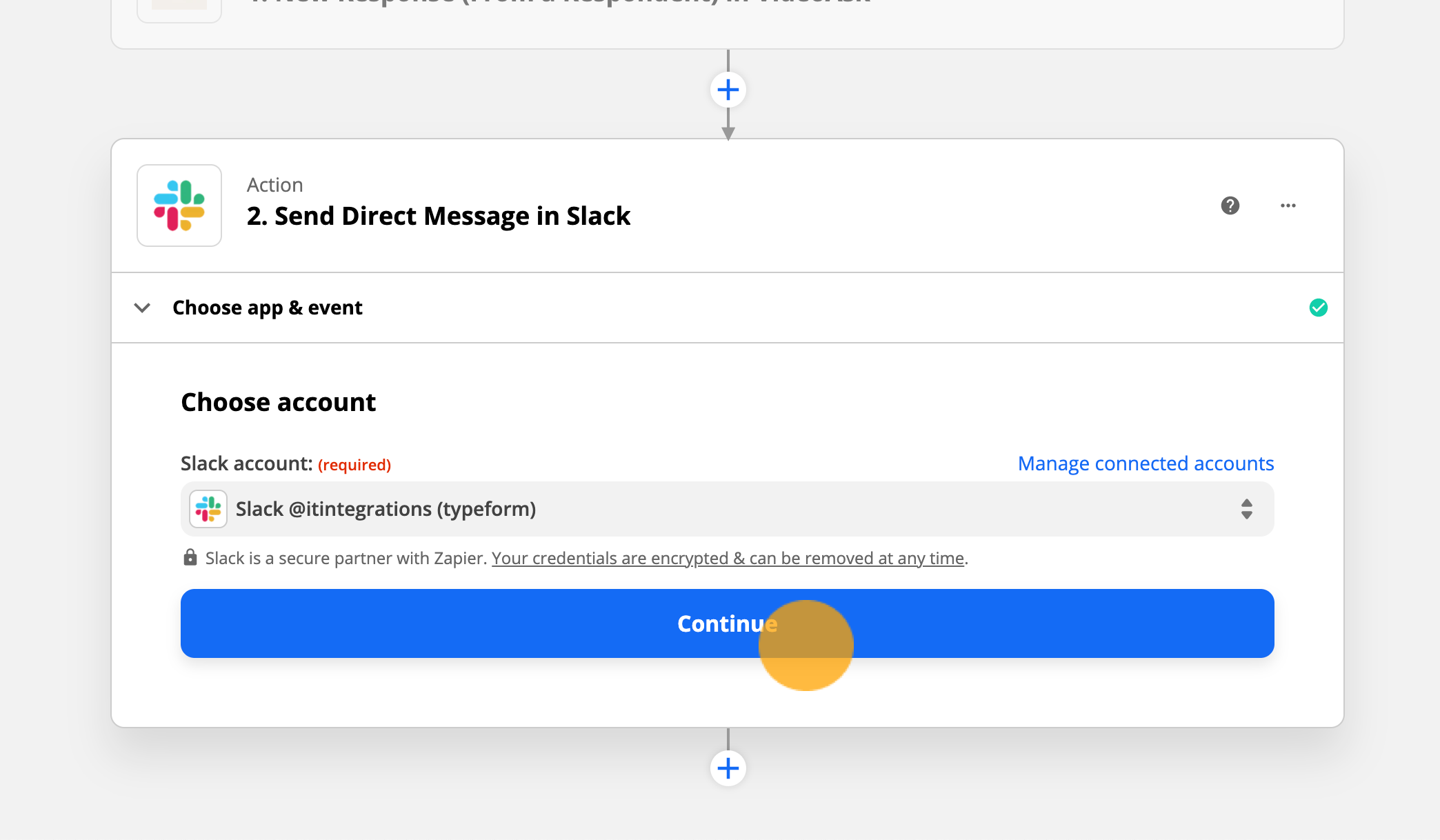
Task: Open Manage connected accounts link
Action: (1146, 463)
